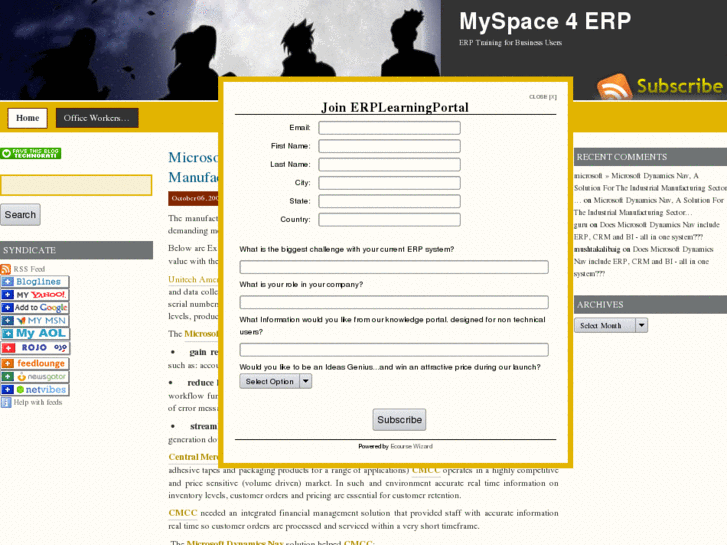727x545 pixels.
Task: Focus the Email input field
Action: tap(389, 128)
